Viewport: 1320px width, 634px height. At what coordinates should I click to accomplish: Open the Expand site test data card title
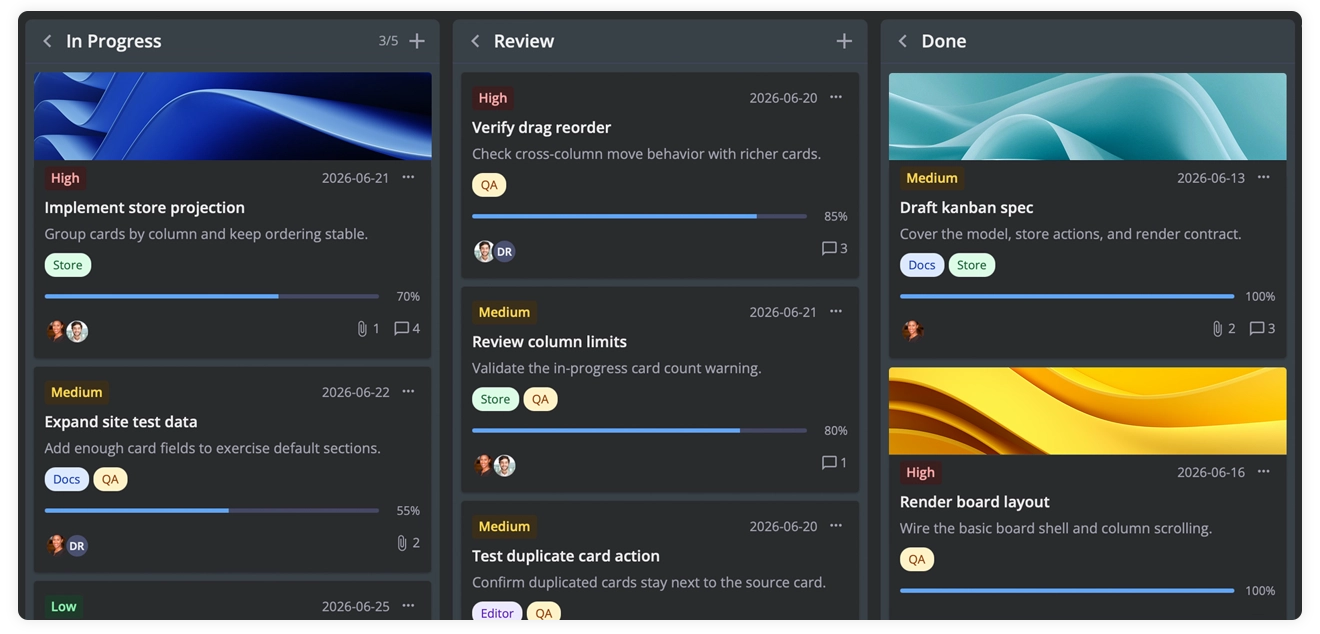tap(121, 421)
